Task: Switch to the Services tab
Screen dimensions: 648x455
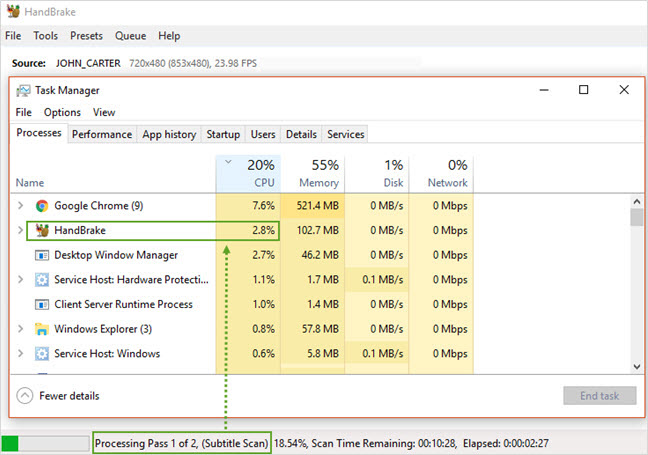Action: [345, 134]
